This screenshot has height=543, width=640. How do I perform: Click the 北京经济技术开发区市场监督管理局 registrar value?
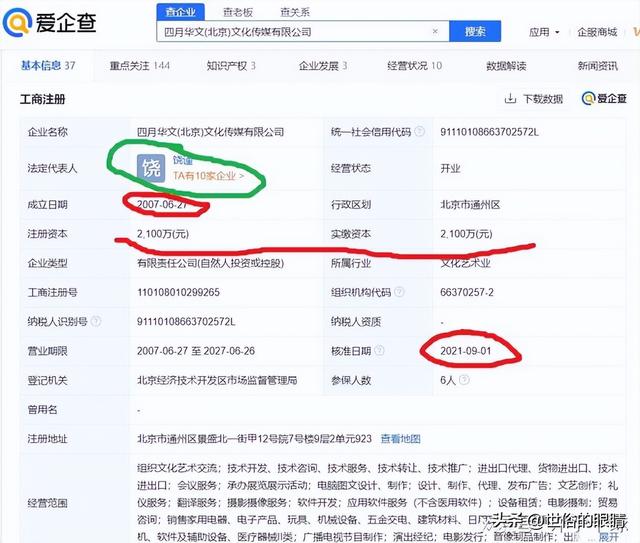(x=217, y=381)
